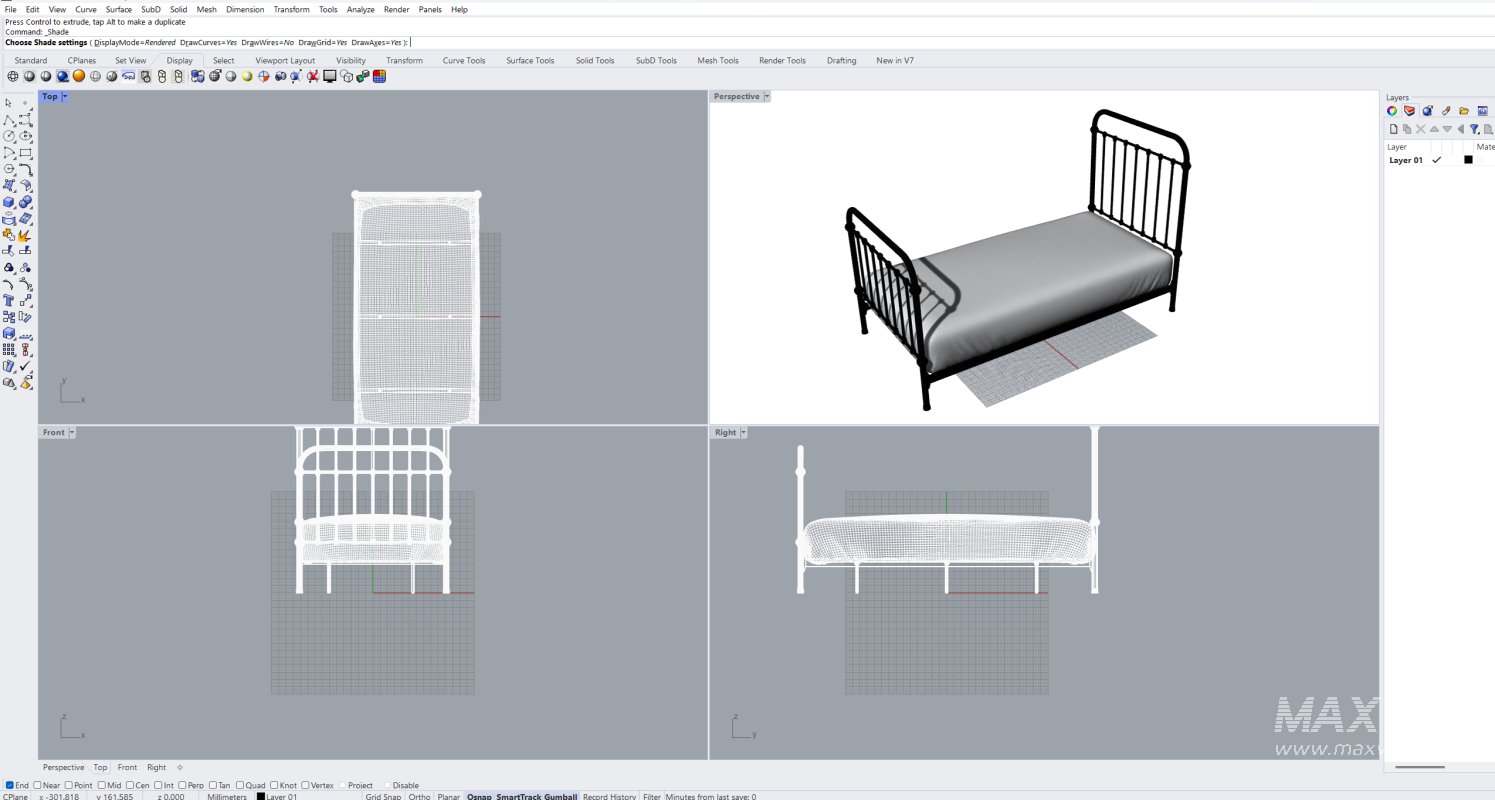Open the Render menu

[x=396, y=9]
